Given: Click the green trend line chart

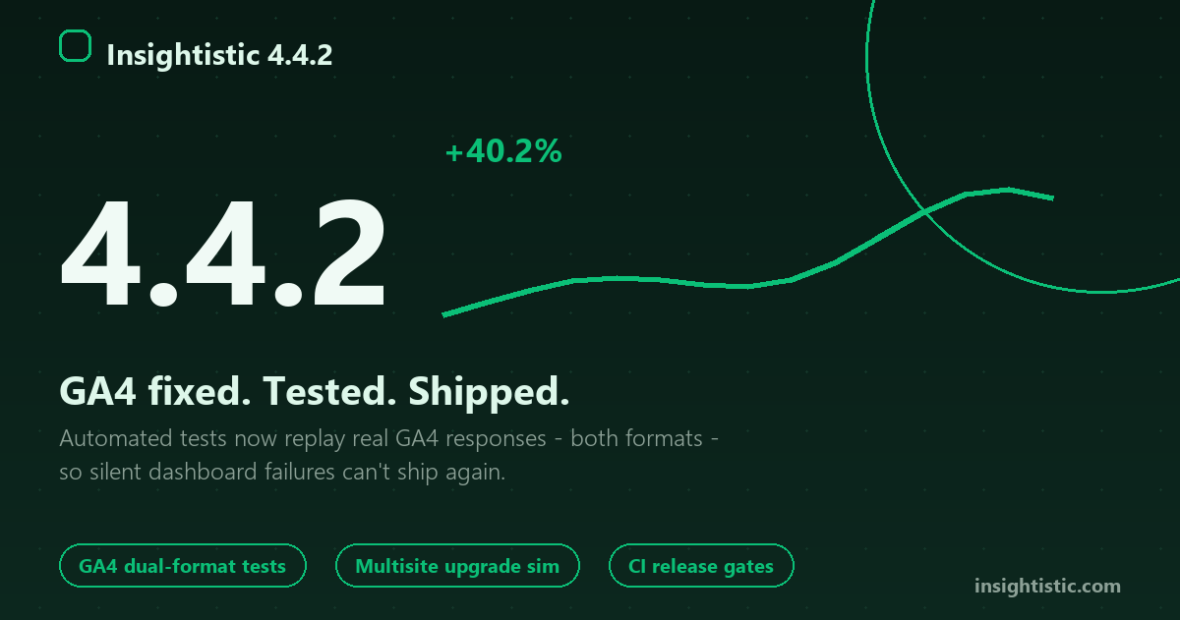Looking at the screenshot, I should coord(747,253).
